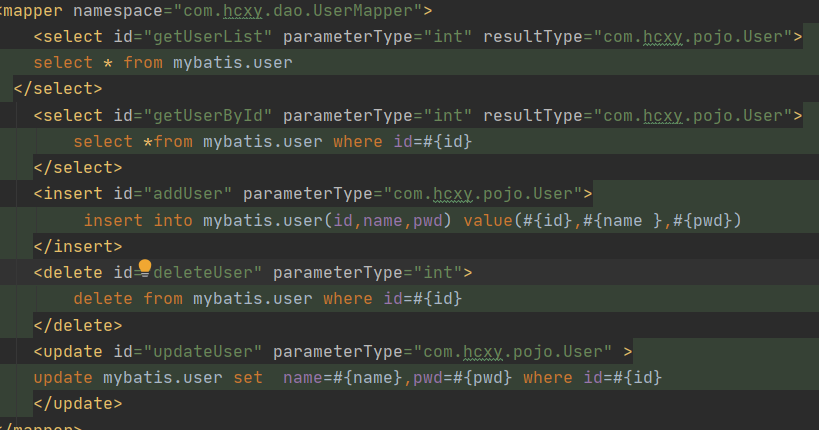The image size is (819, 430).
Task: Click the #{pwd} parameter in the insert statement
Action: (706, 220)
